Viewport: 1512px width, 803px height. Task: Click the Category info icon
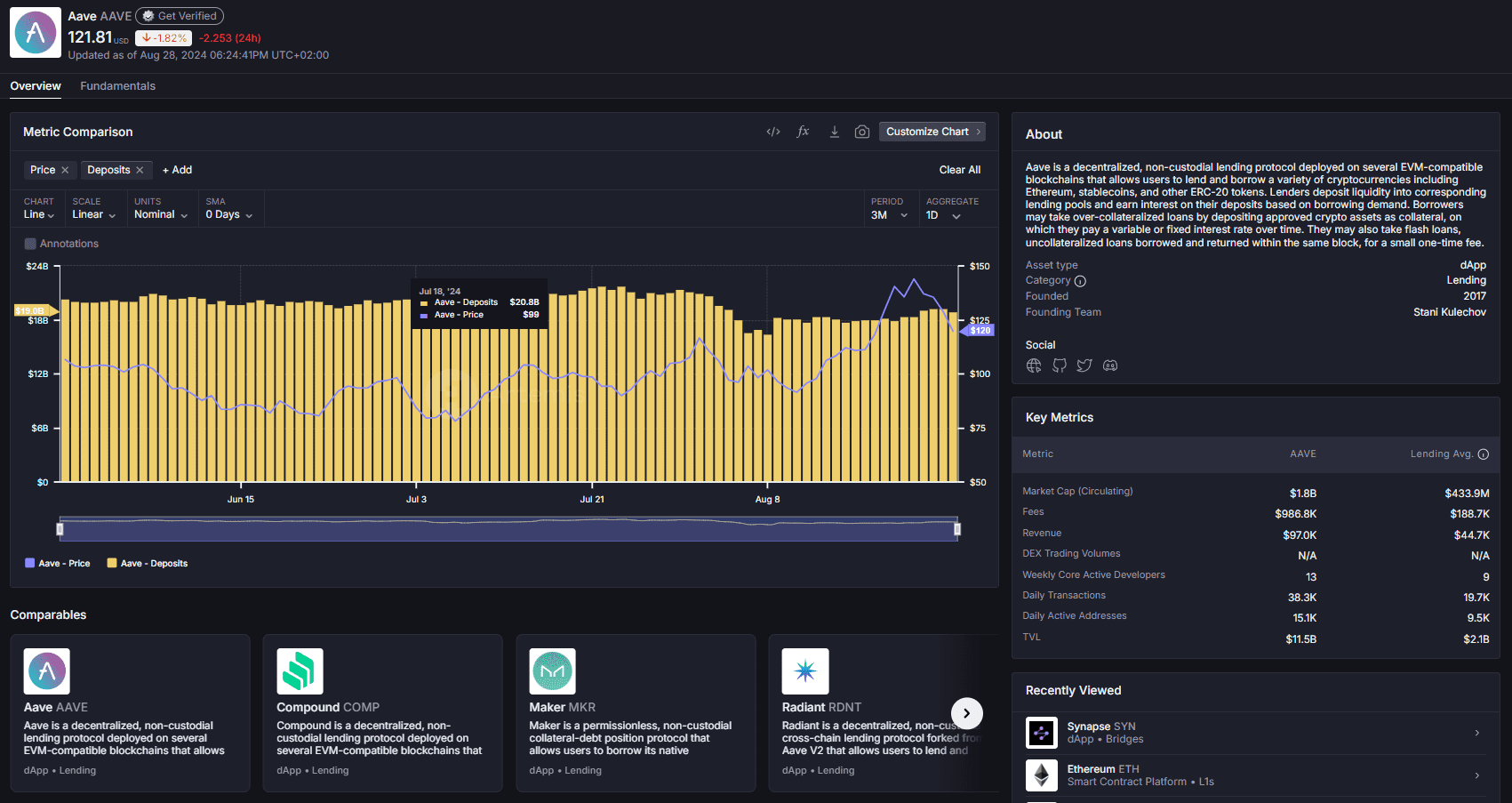[1080, 281]
